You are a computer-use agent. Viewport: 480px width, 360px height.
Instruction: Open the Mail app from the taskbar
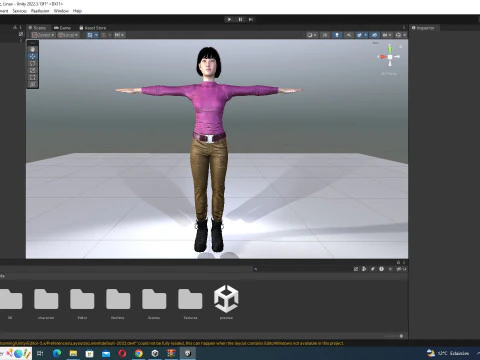click(x=106, y=353)
